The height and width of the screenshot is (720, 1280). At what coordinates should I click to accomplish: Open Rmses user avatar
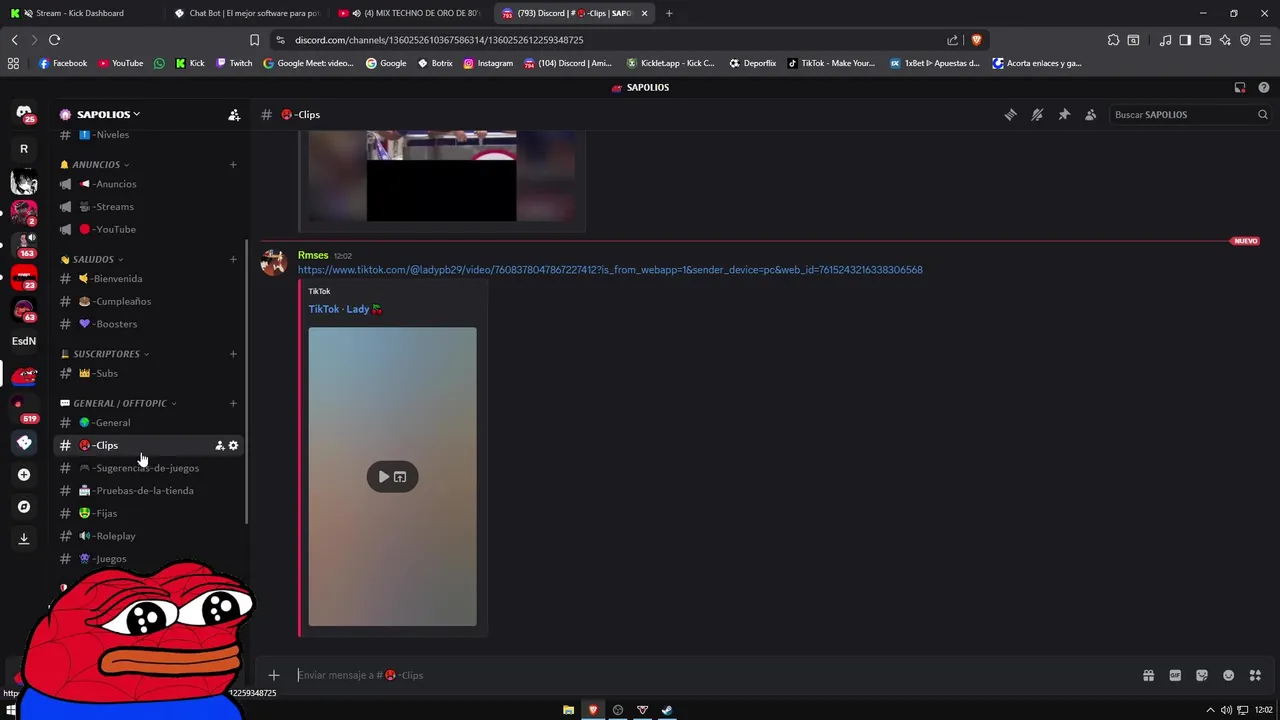click(273, 263)
